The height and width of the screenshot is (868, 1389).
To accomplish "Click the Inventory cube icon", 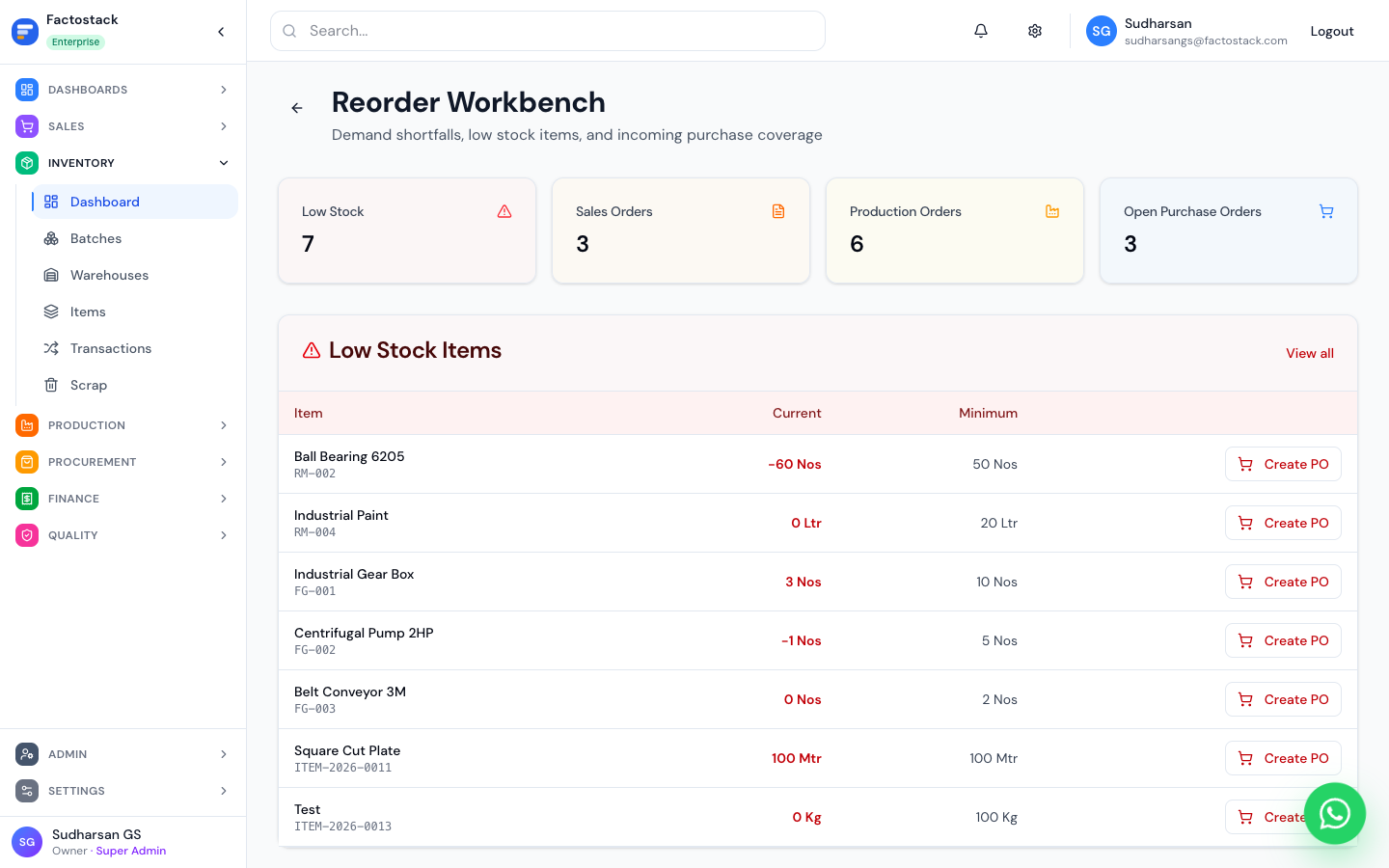I will [27, 163].
